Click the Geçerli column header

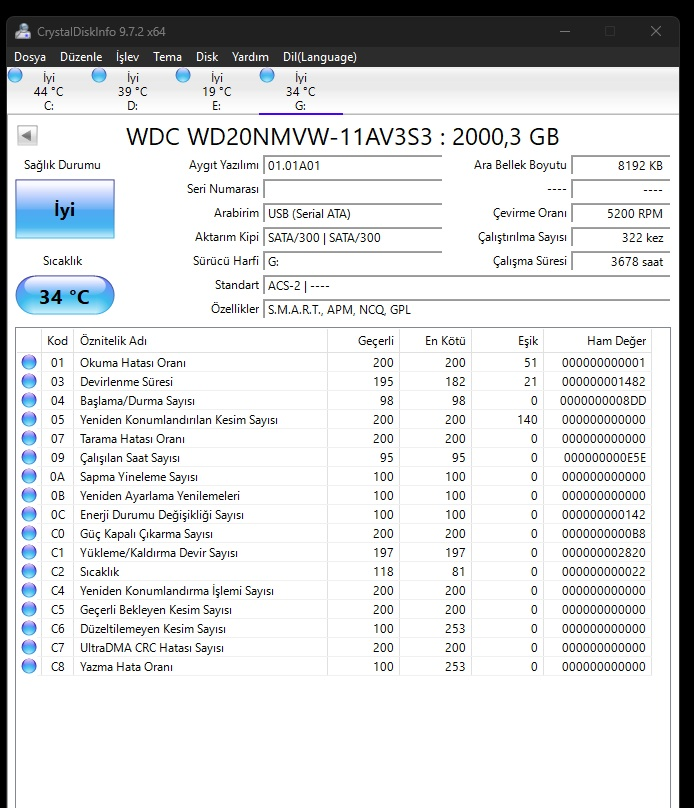point(364,341)
